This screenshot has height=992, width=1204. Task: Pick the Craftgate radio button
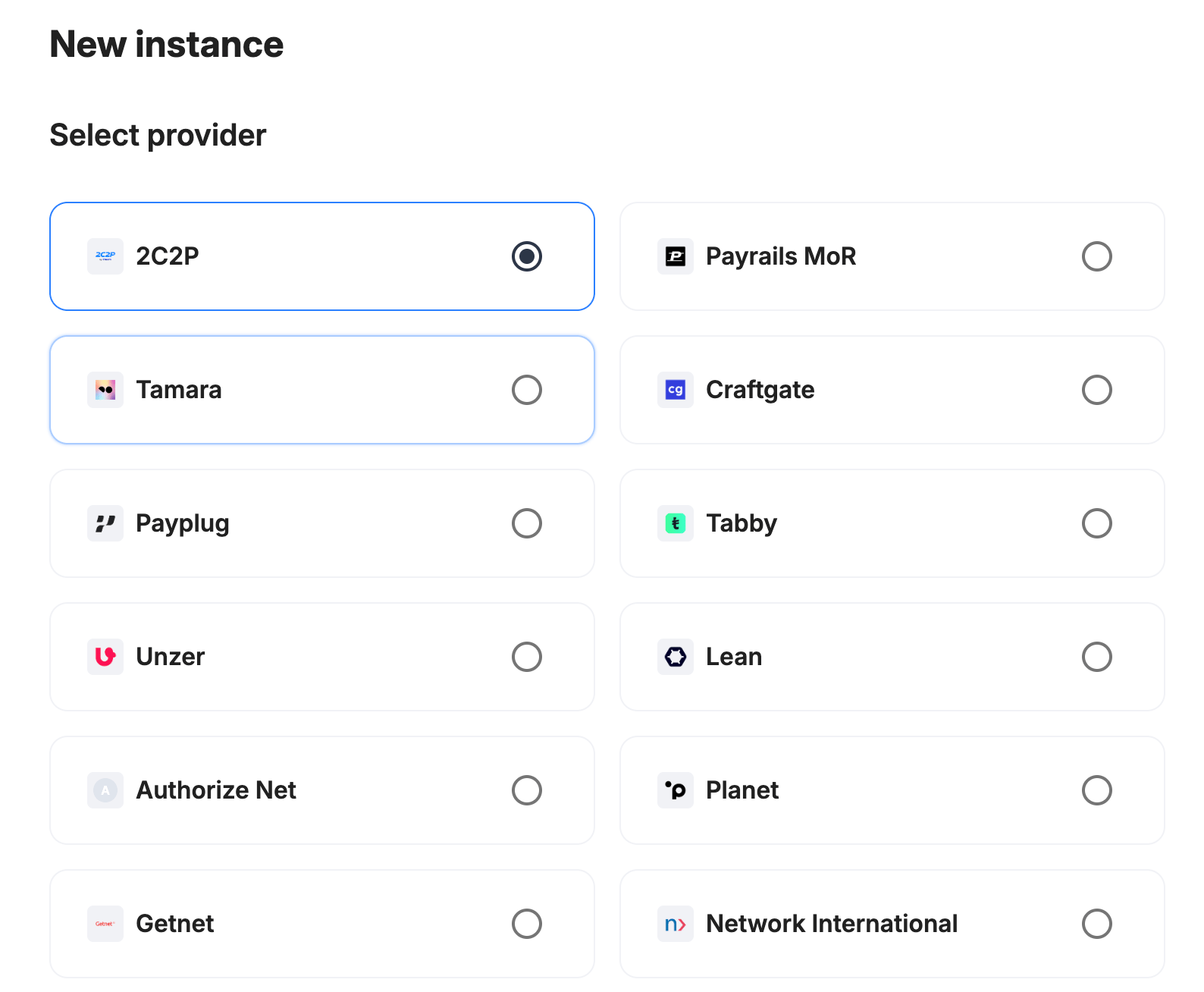1097,390
